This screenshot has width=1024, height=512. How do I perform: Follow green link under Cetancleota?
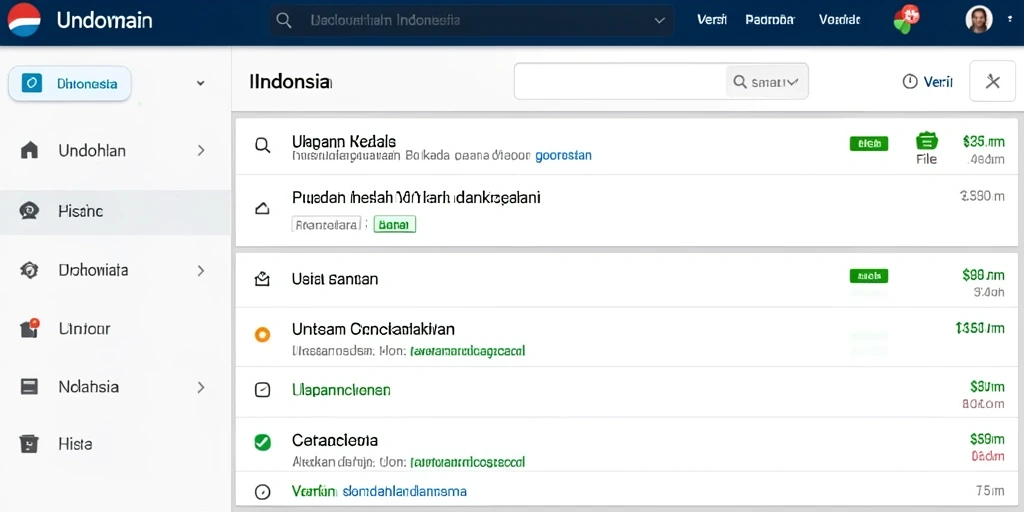[467, 462]
